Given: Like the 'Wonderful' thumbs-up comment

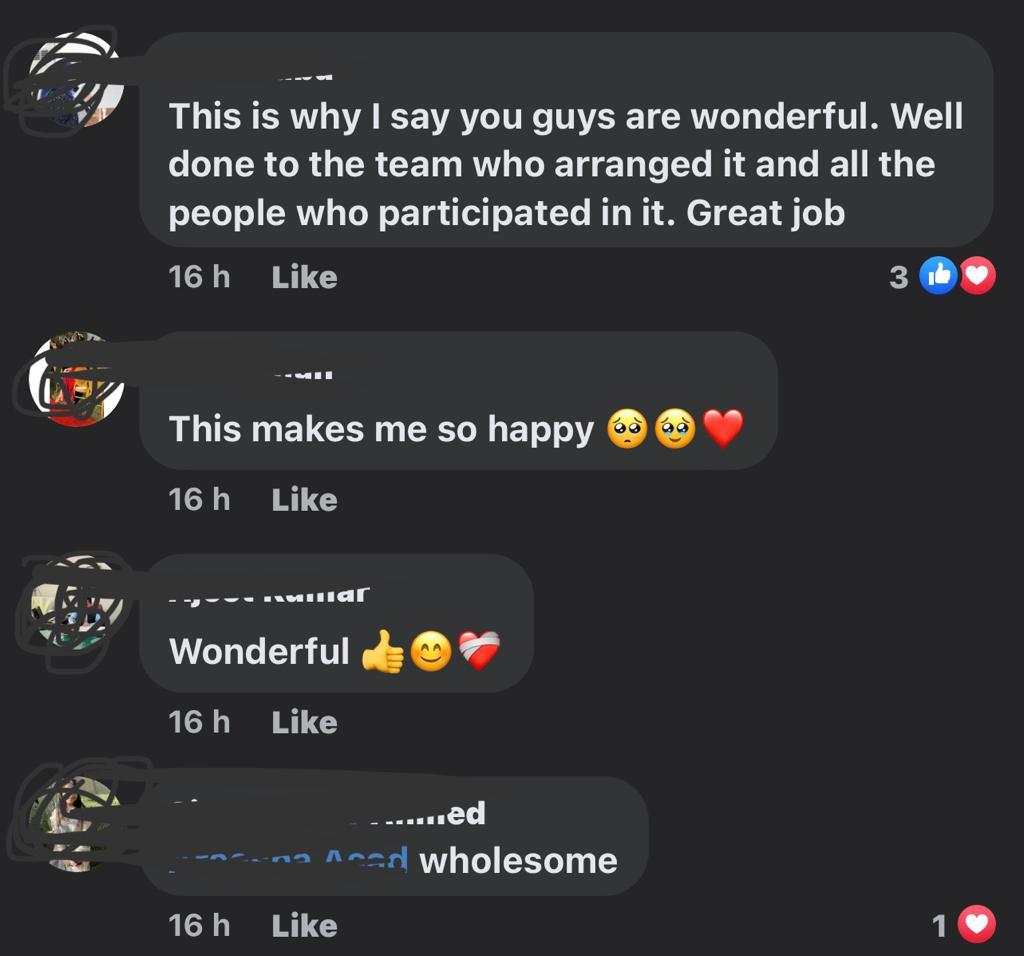Looking at the screenshot, I should tap(304, 723).
